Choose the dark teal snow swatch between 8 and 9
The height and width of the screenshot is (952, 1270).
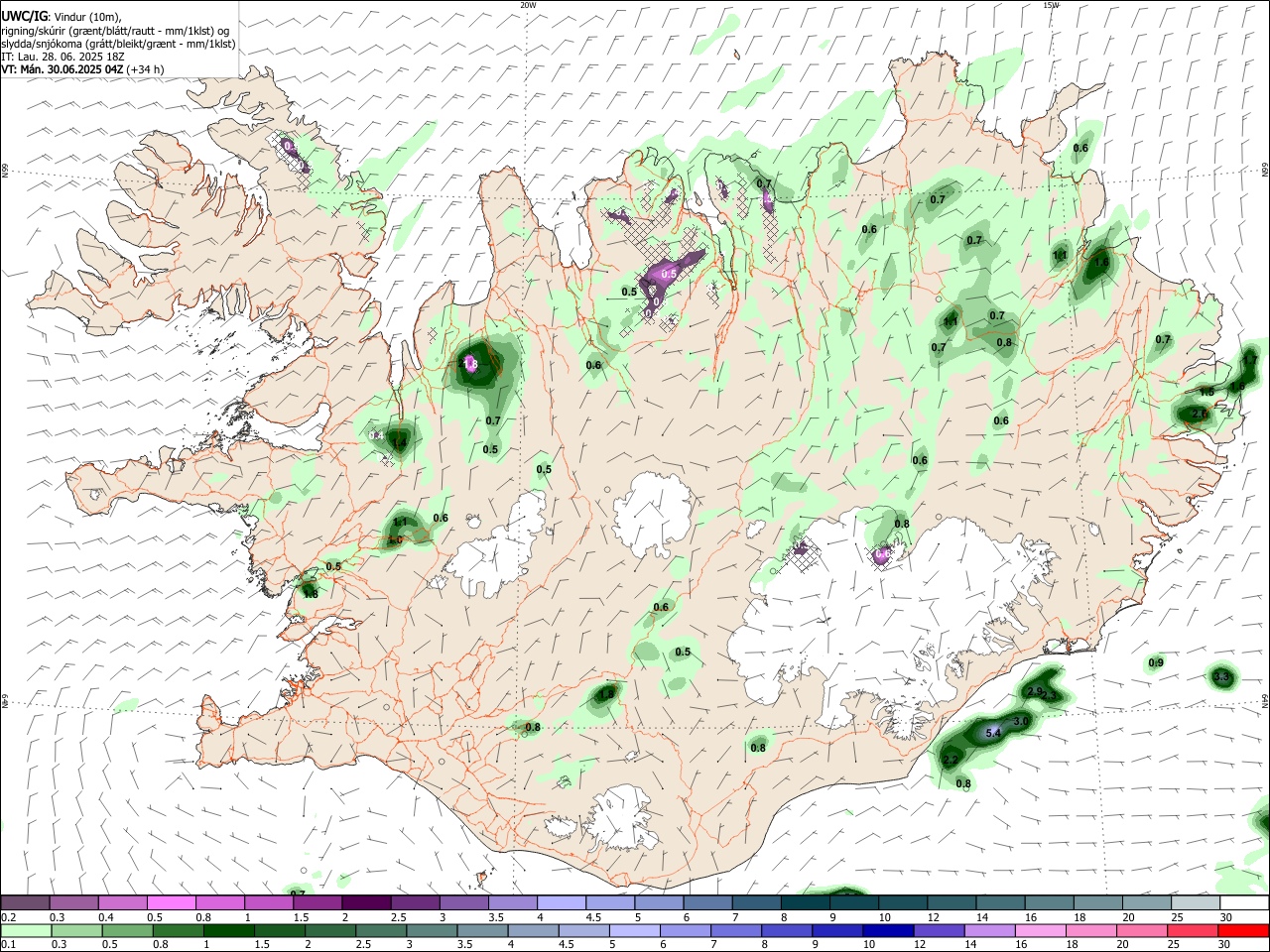click(806, 903)
